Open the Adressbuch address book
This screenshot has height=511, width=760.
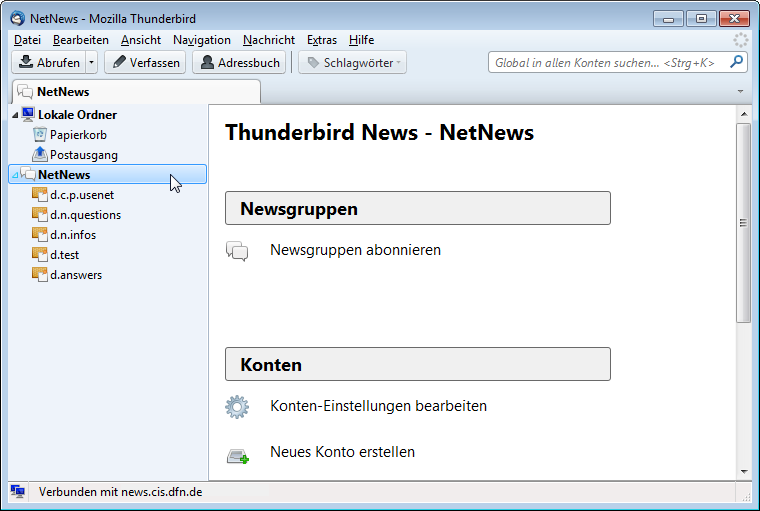pyautogui.click(x=239, y=63)
